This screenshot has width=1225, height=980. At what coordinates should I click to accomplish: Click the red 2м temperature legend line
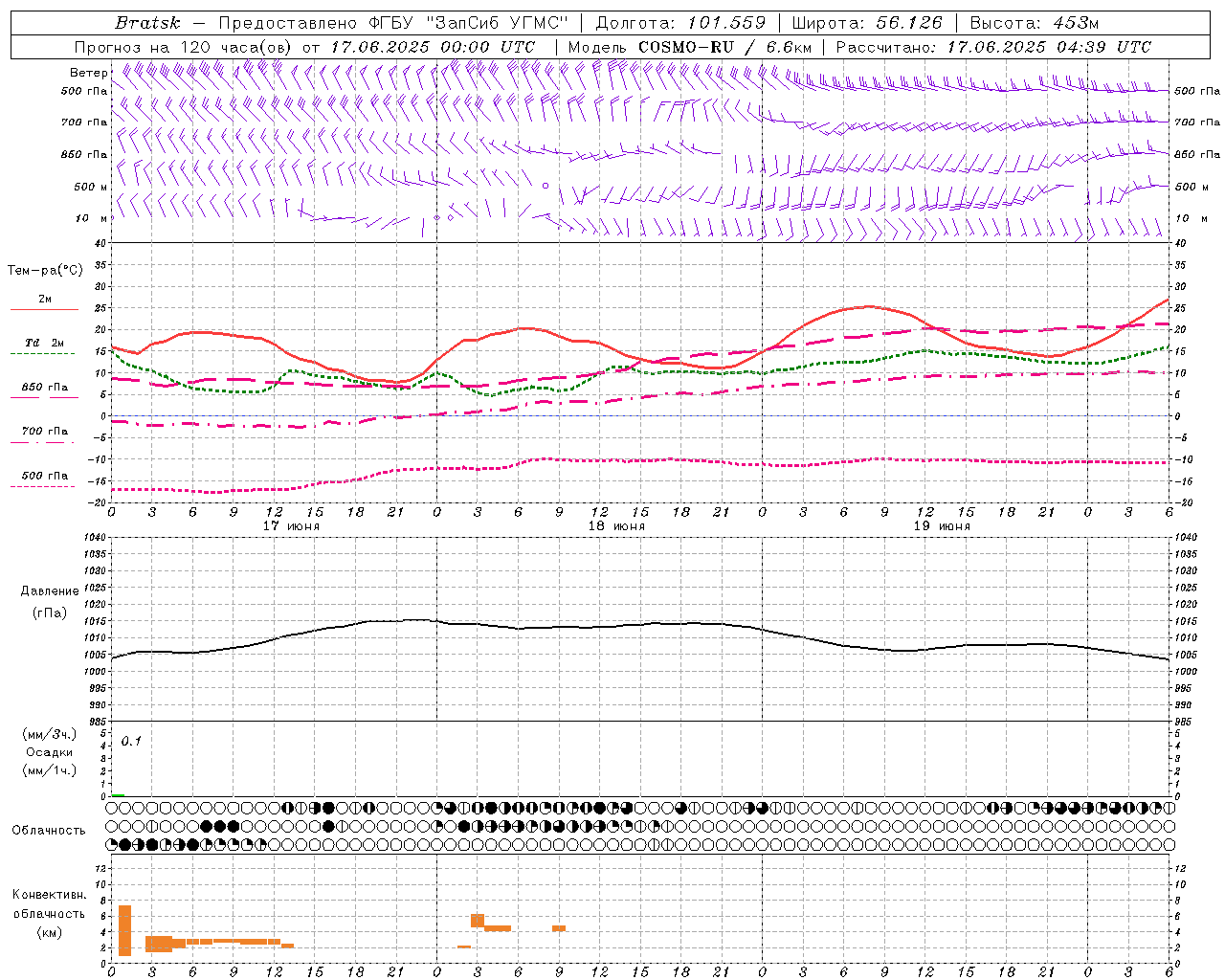click(x=44, y=310)
